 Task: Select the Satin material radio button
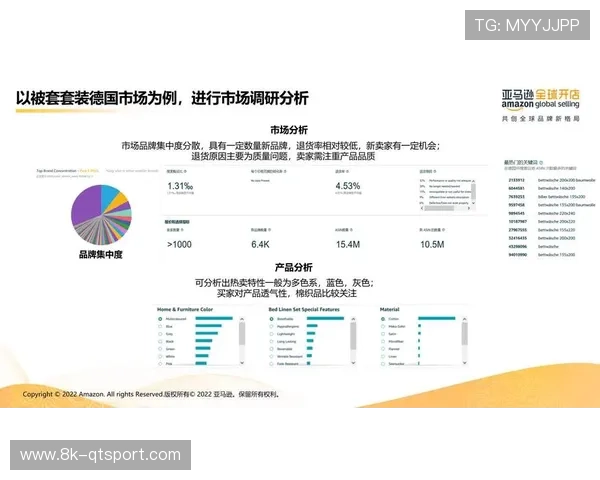point(383,334)
